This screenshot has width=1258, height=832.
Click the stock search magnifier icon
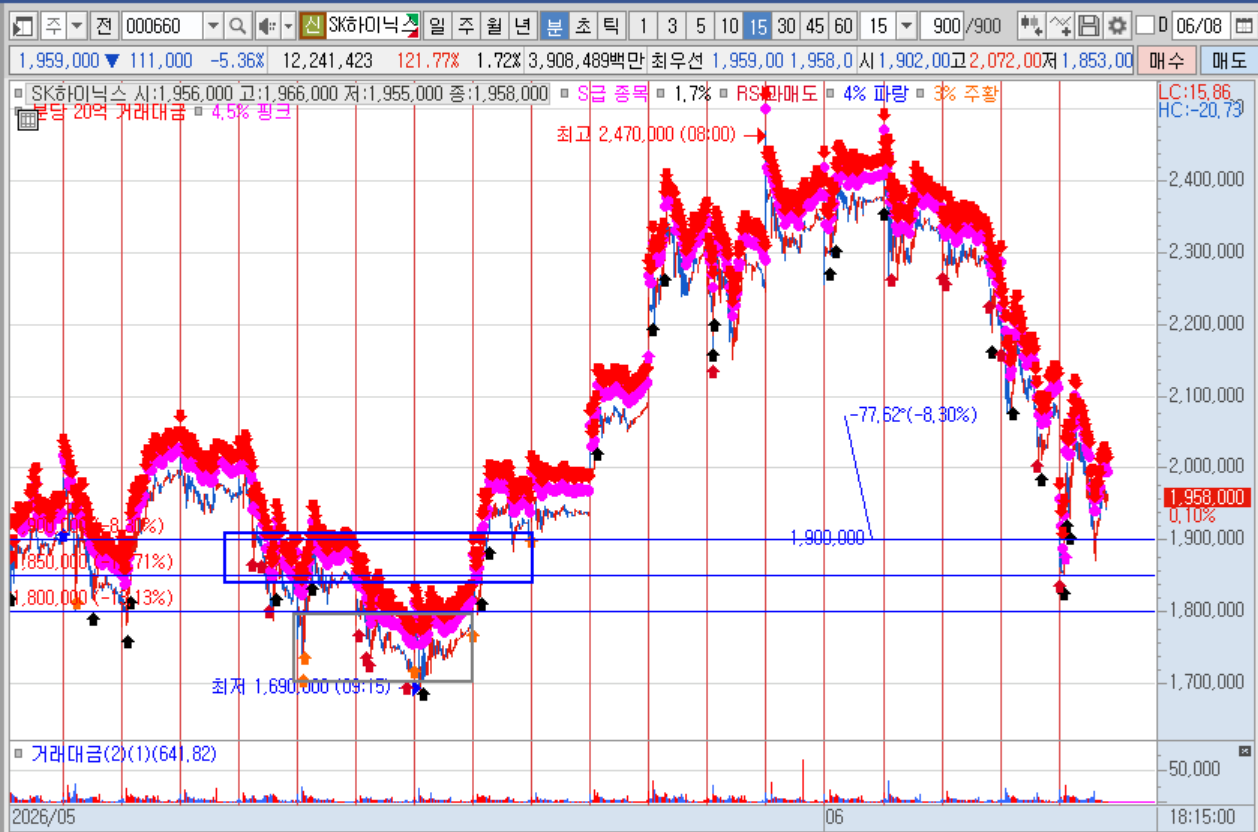(237, 25)
